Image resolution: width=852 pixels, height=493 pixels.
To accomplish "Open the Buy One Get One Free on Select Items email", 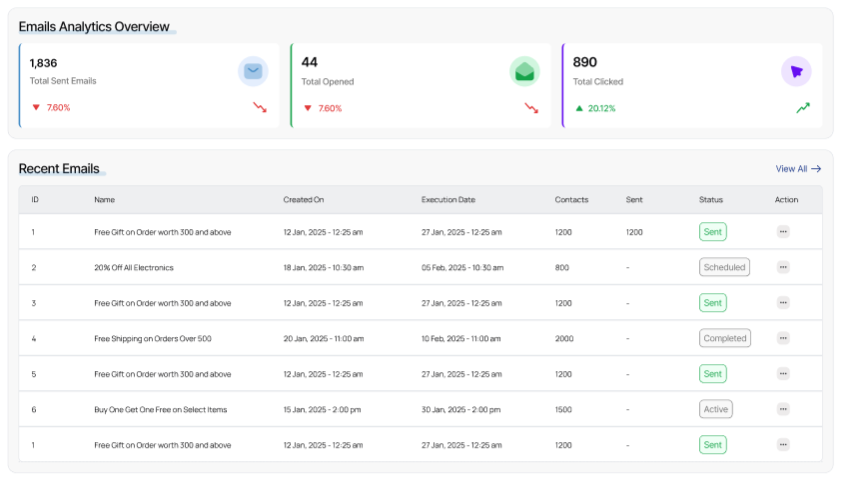I will point(159,409).
